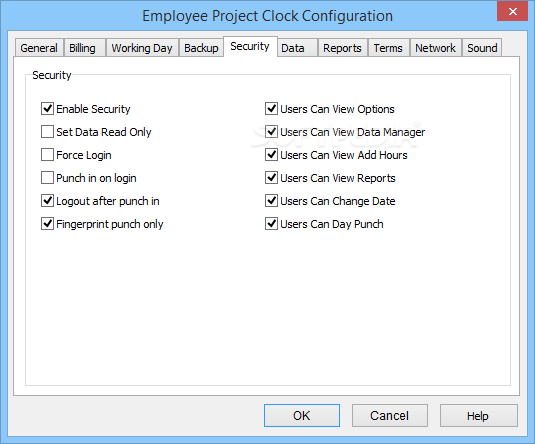
Task: Open the Network tab
Action: (x=435, y=48)
